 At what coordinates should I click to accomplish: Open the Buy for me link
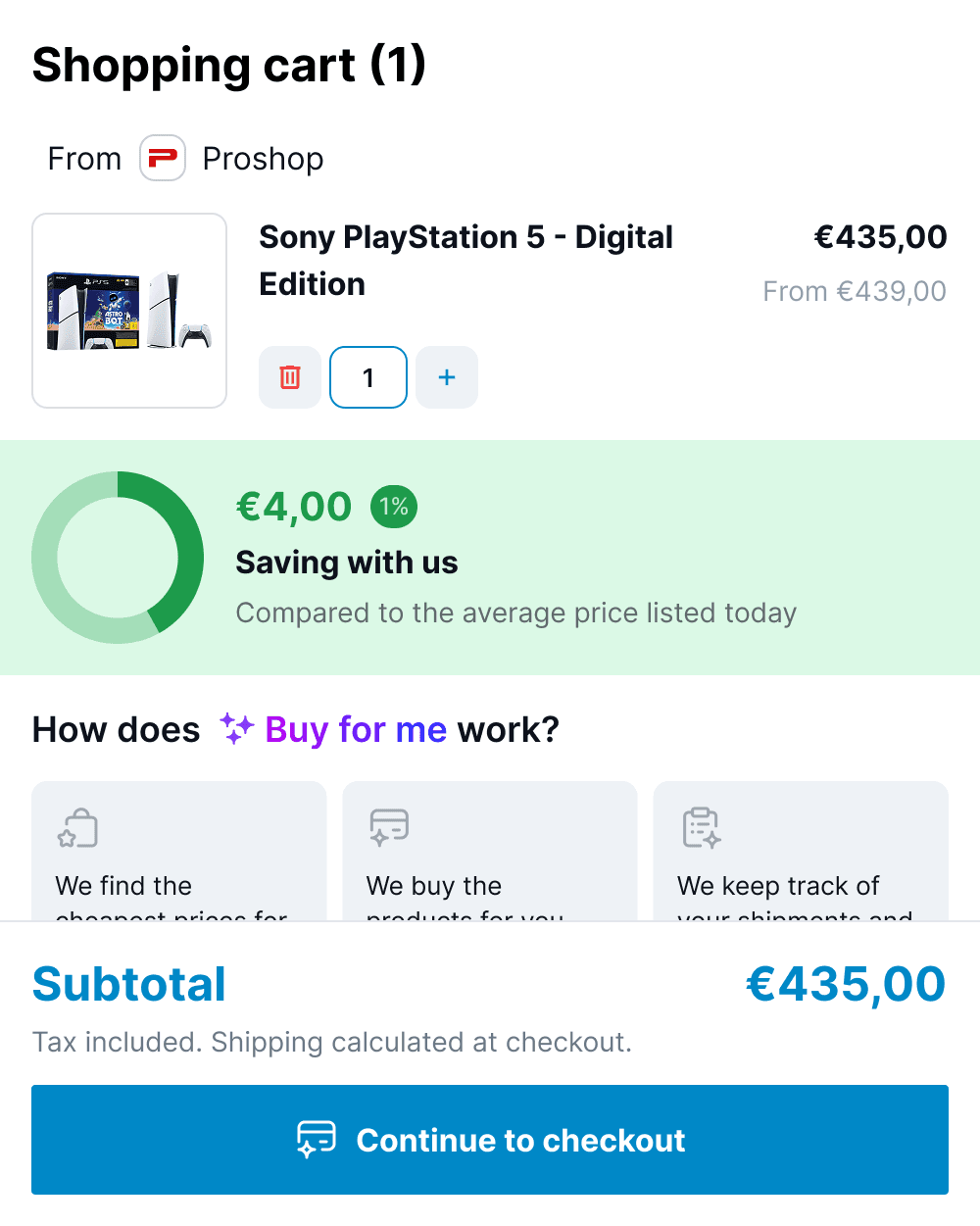pos(355,729)
